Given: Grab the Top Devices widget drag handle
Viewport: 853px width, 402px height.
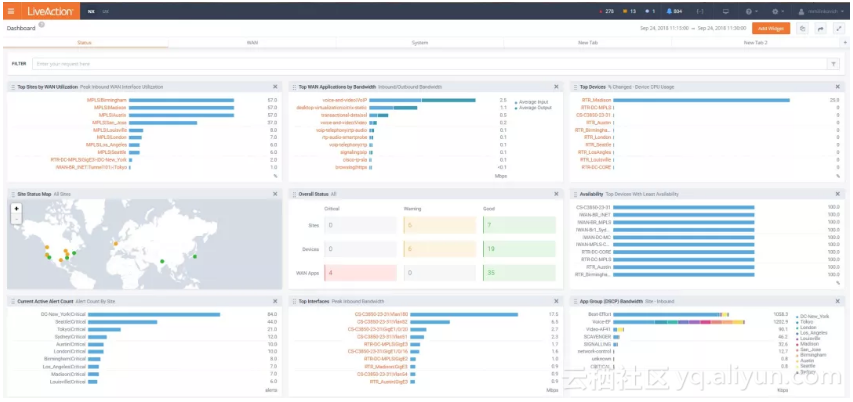Looking at the screenshot, I should coord(576,86).
